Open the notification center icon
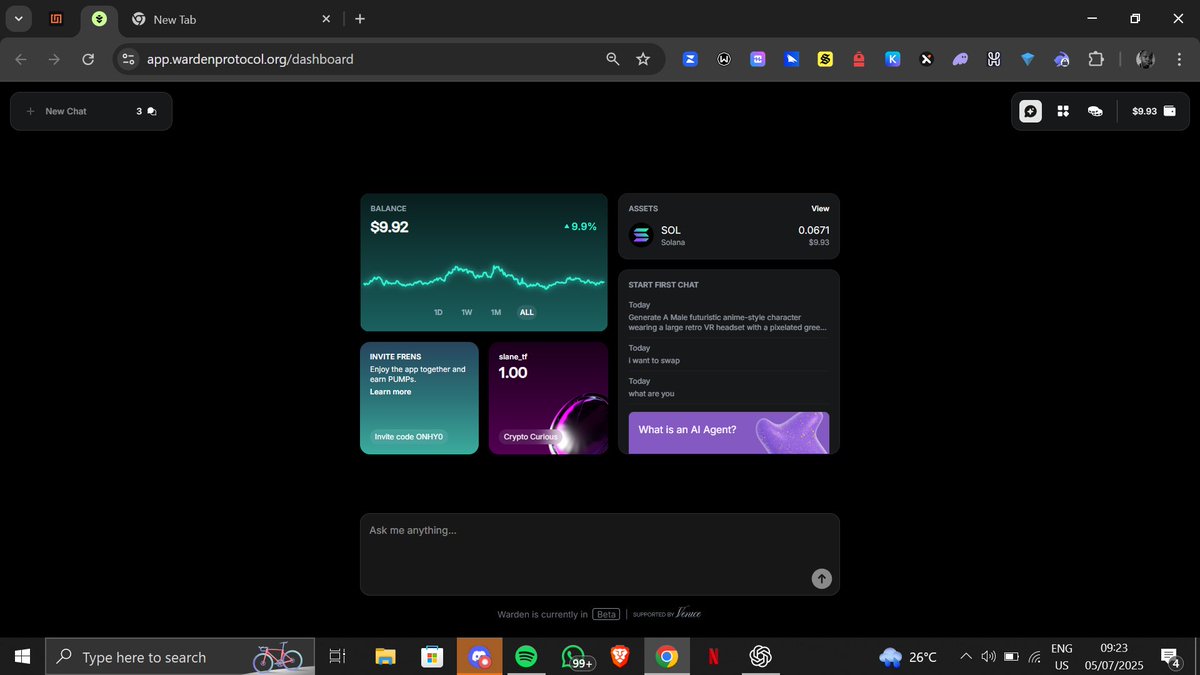Image resolution: width=1200 pixels, height=675 pixels. pyautogui.click(x=1170, y=657)
